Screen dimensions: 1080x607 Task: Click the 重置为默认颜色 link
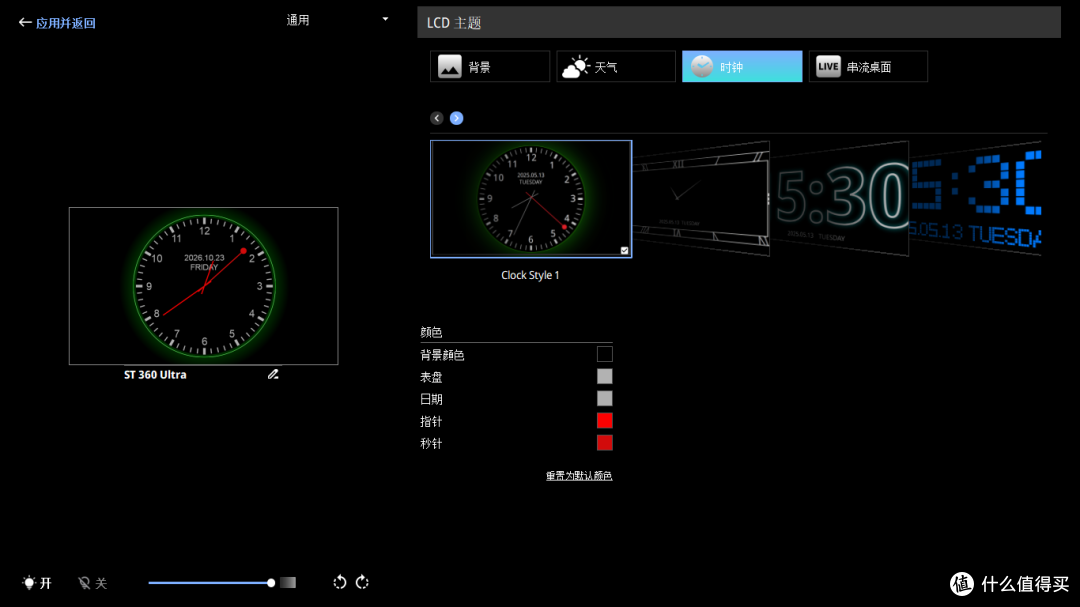coord(579,475)
